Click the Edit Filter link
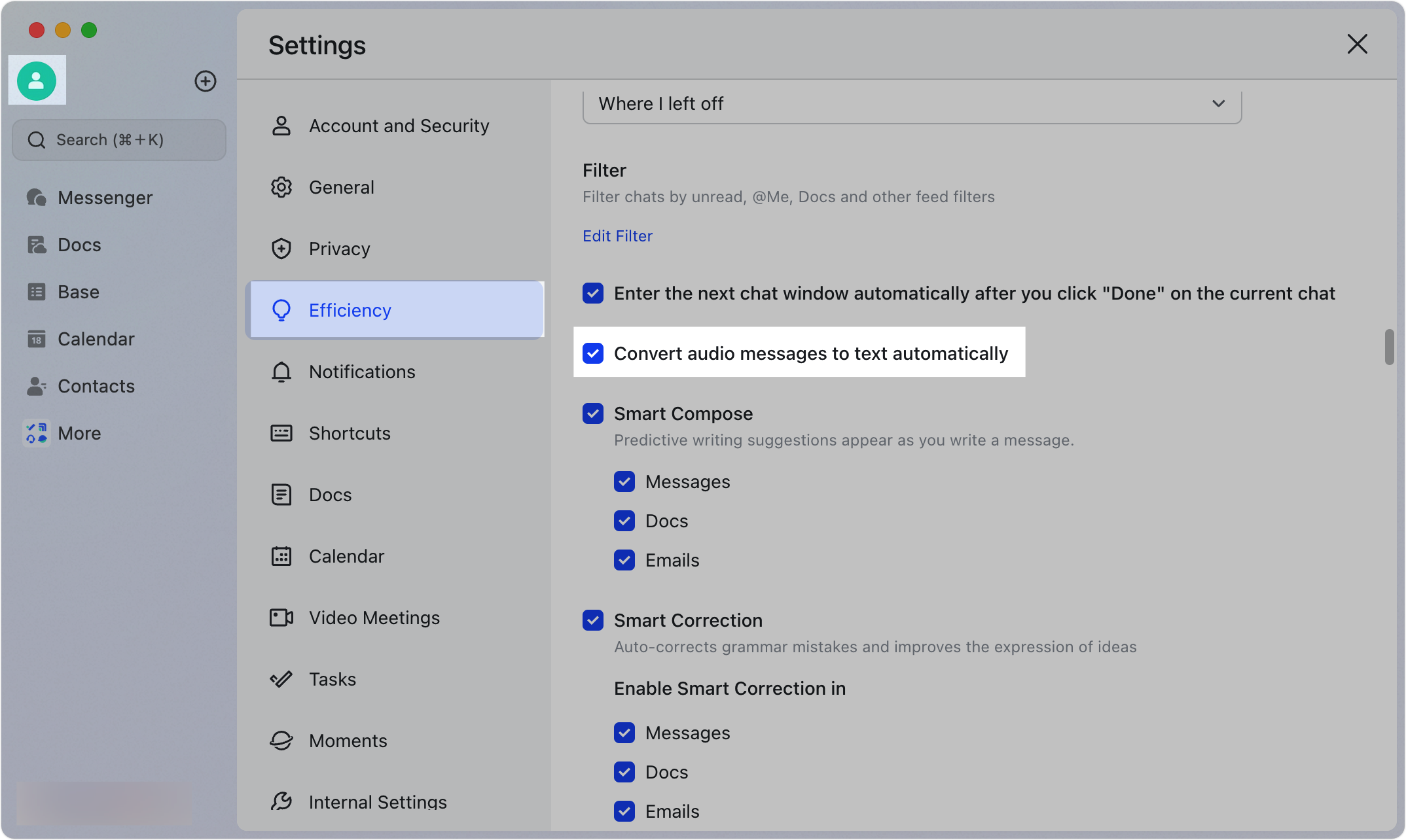This screenshot has height=840, width=1406. coord(617,236)
